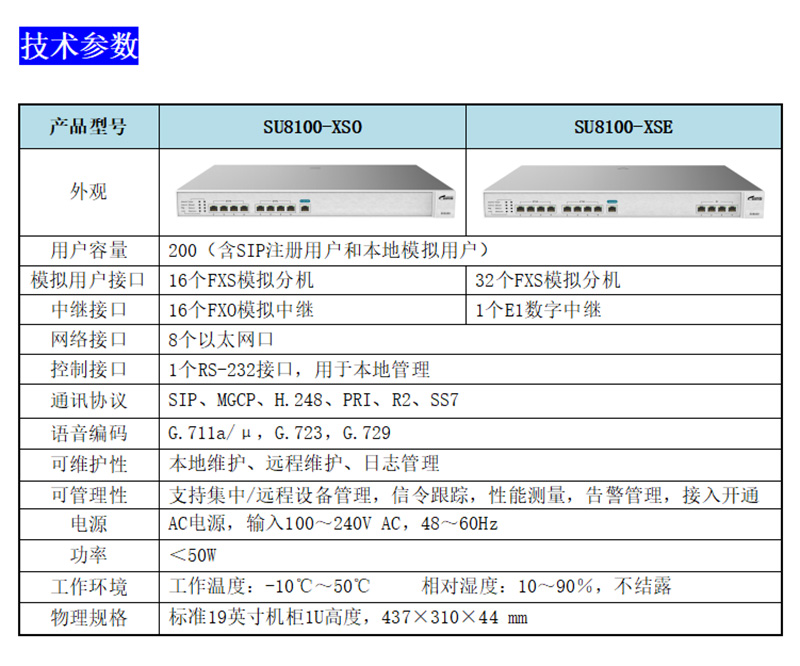Click the 网络接口 row label
This screenshot has width=800, height=666.
(x=89, y=339)
